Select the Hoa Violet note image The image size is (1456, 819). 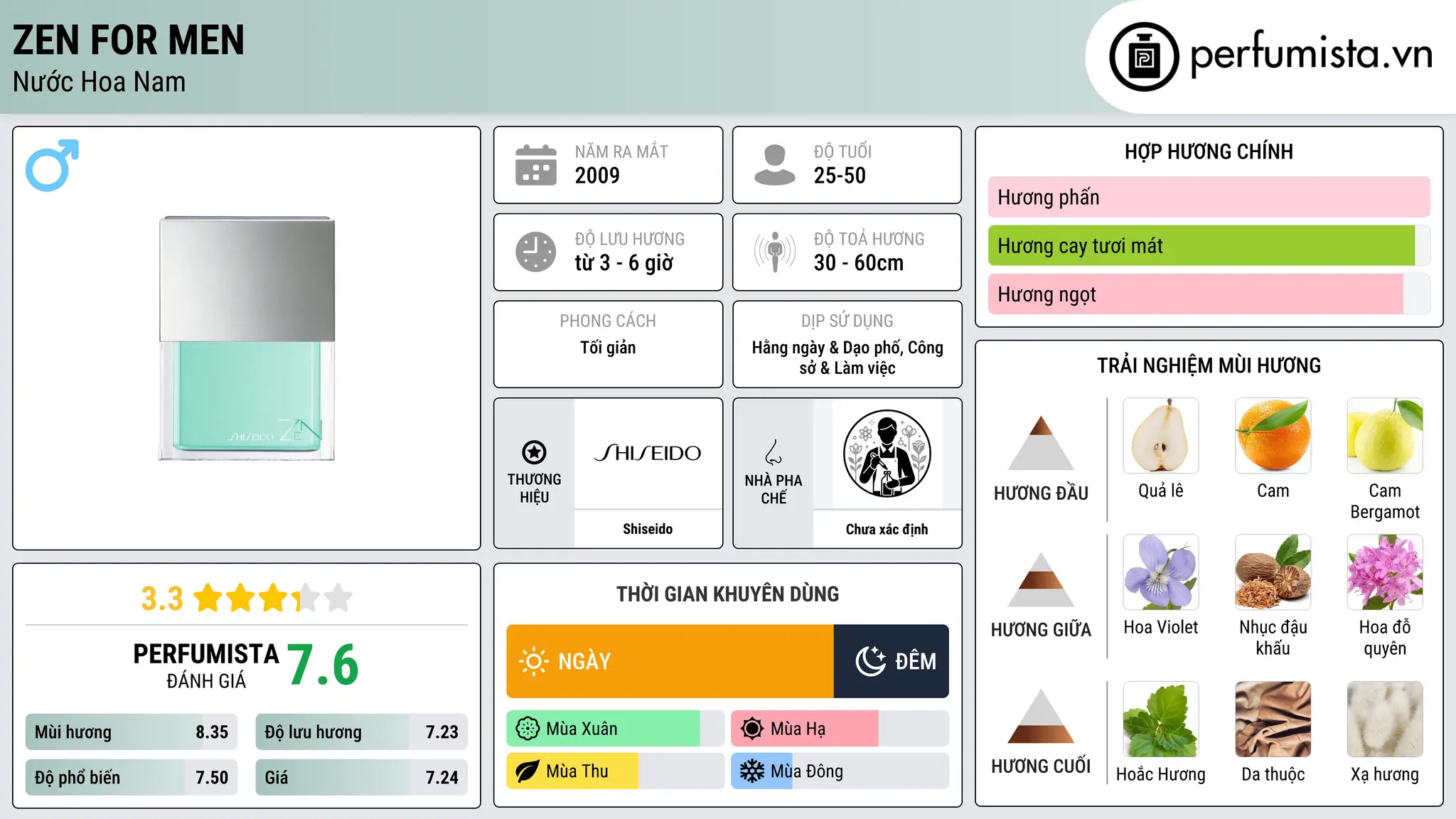coord(1161,572)
